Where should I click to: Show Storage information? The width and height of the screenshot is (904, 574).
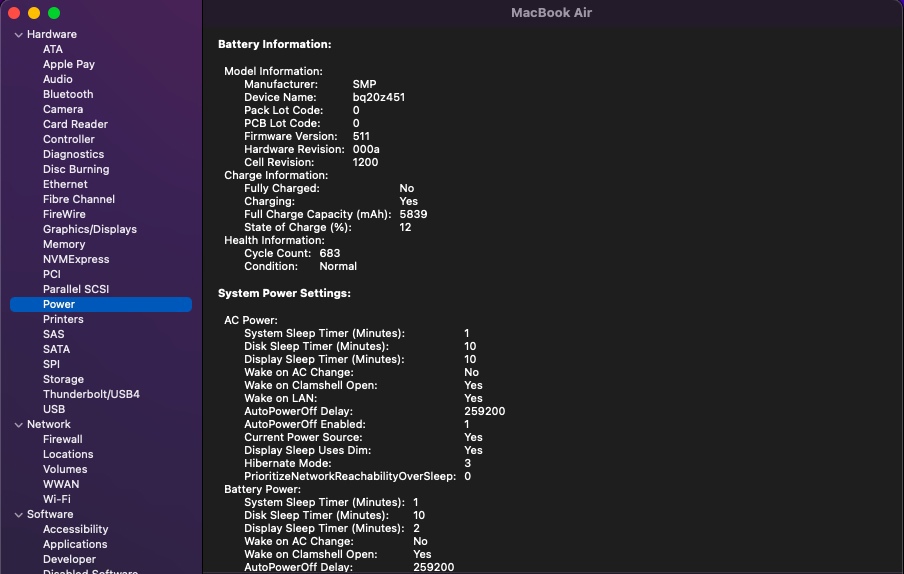pyautogui.click(x=63, y=379)
